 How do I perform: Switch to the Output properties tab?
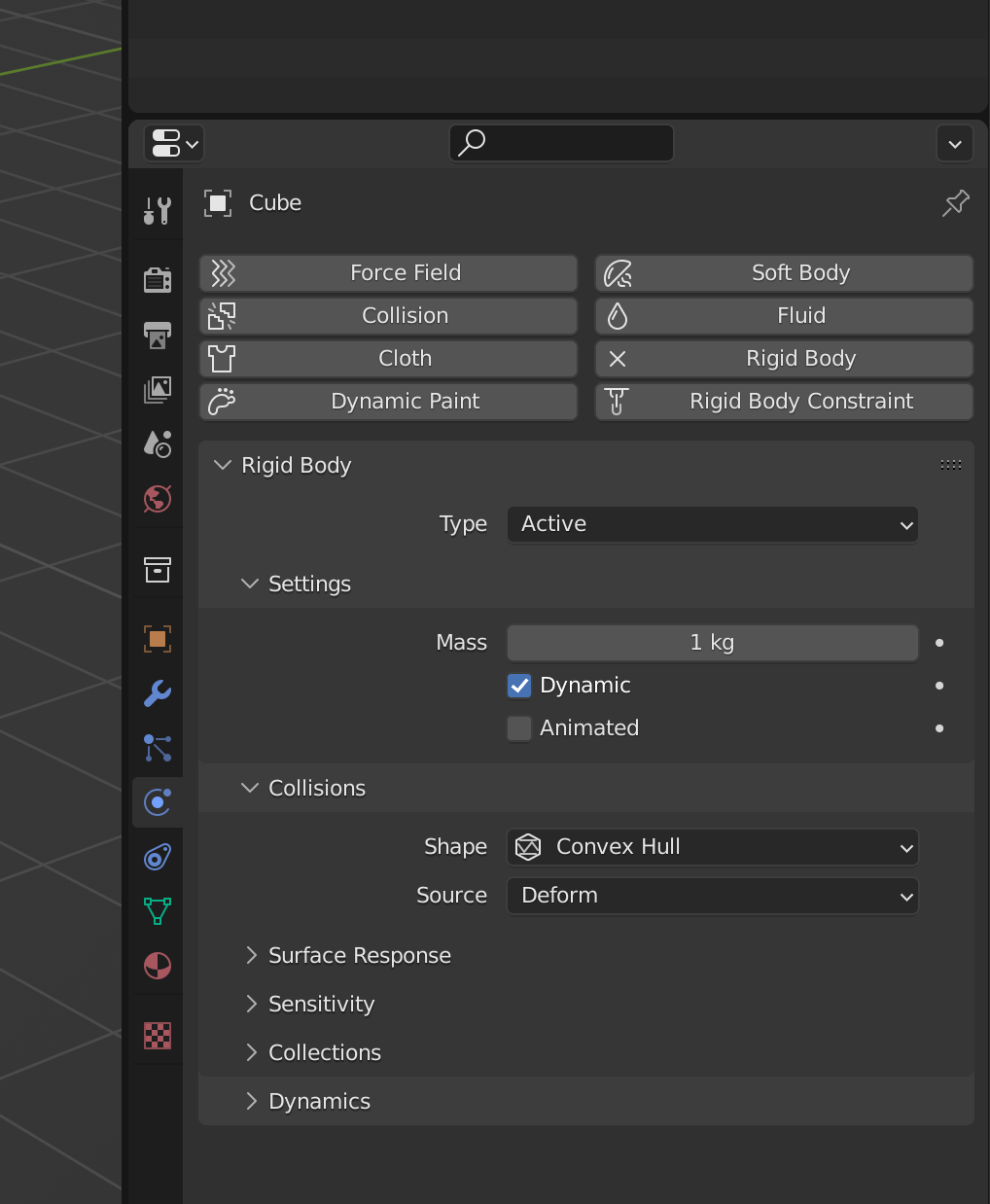(x=157, y=336)
